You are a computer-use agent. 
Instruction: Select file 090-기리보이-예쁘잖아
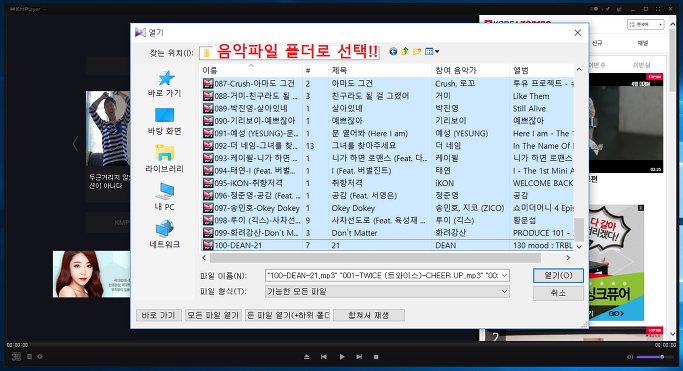pyautogui.click(x=255, y=121)
